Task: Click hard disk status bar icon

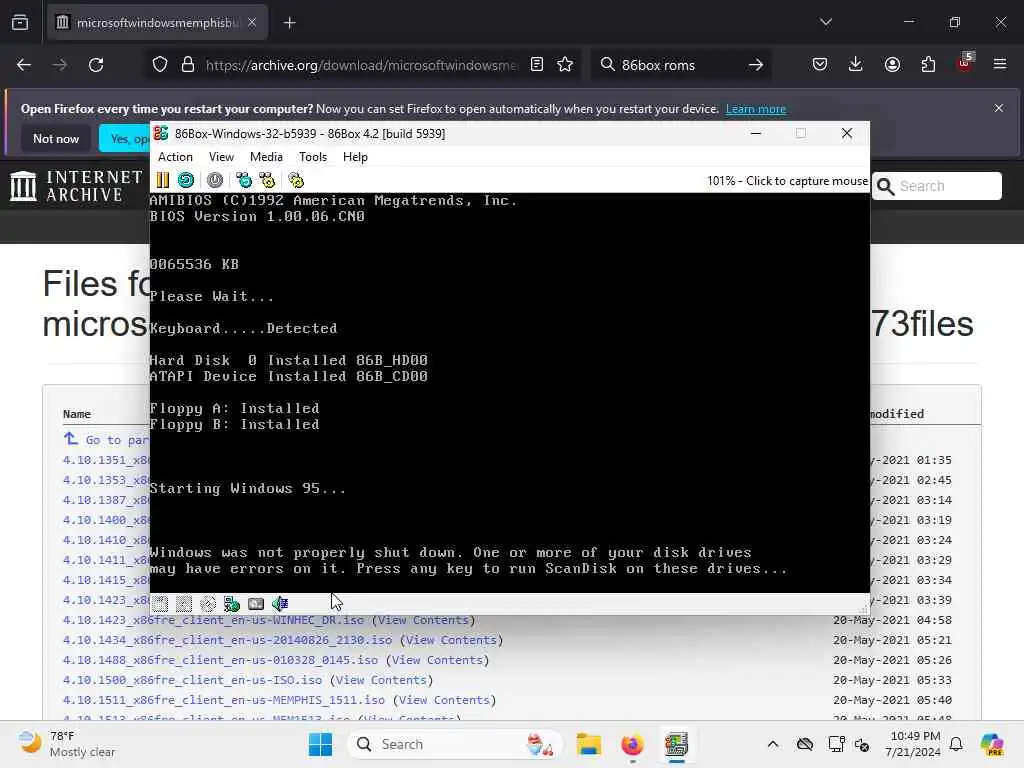Action: coord(232,604)
